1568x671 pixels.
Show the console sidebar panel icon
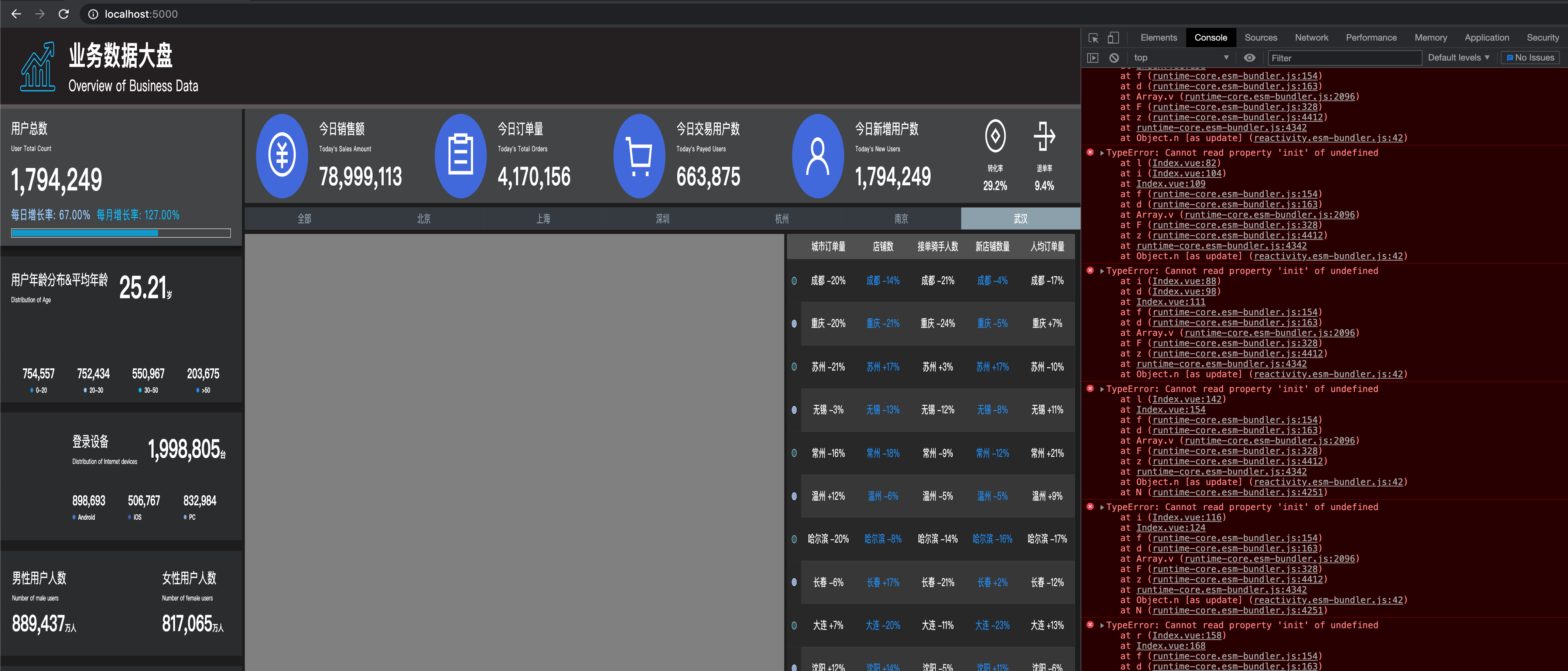(1093, 58)
